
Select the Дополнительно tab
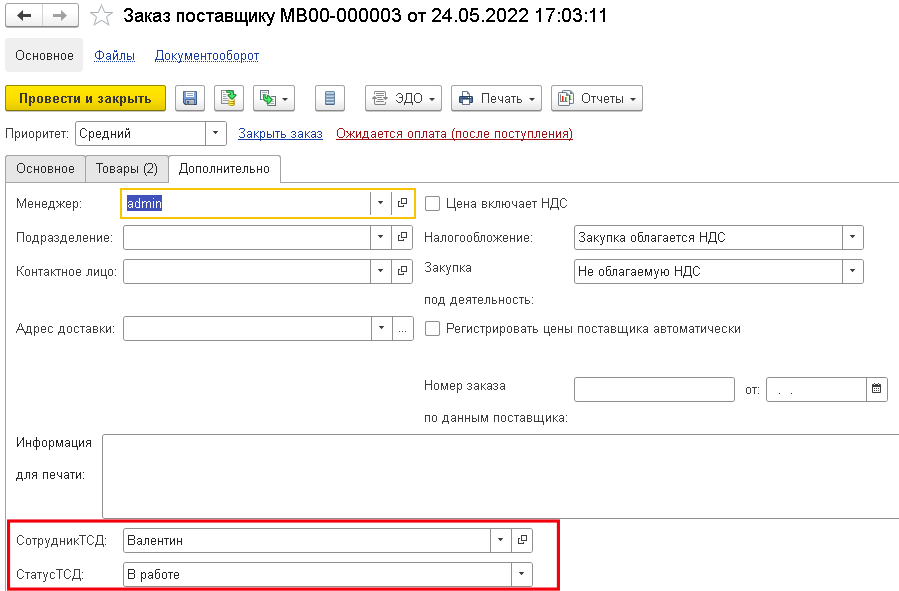coord(224,169)
